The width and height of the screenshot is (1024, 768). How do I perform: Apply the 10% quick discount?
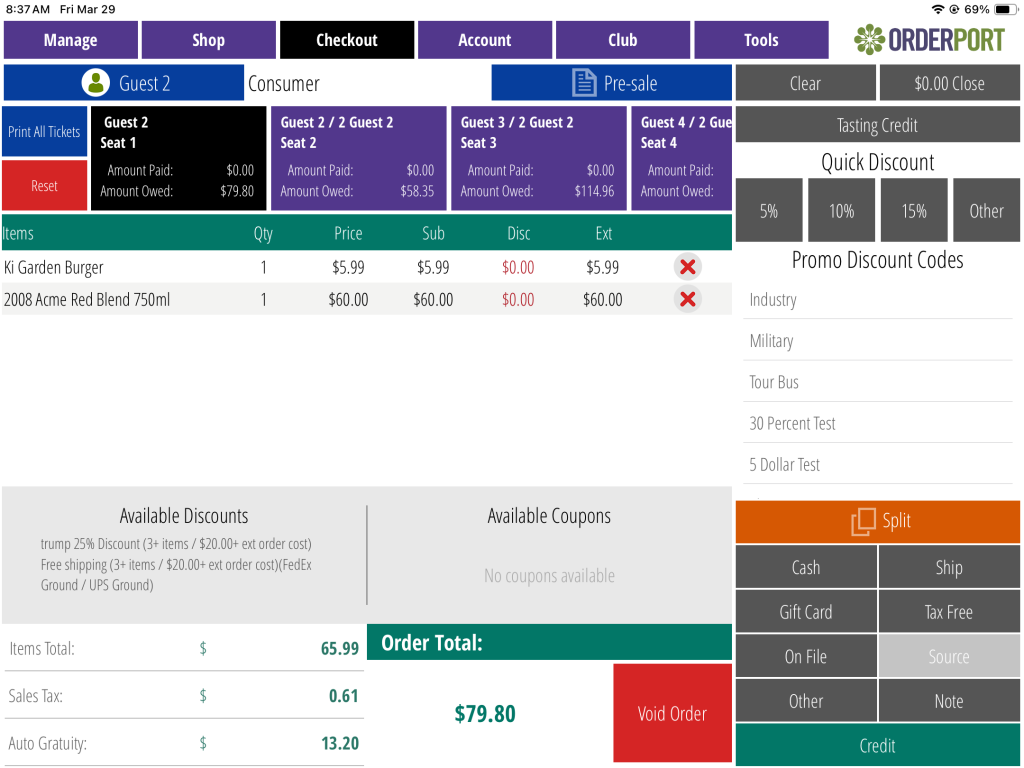pos(841,211)
